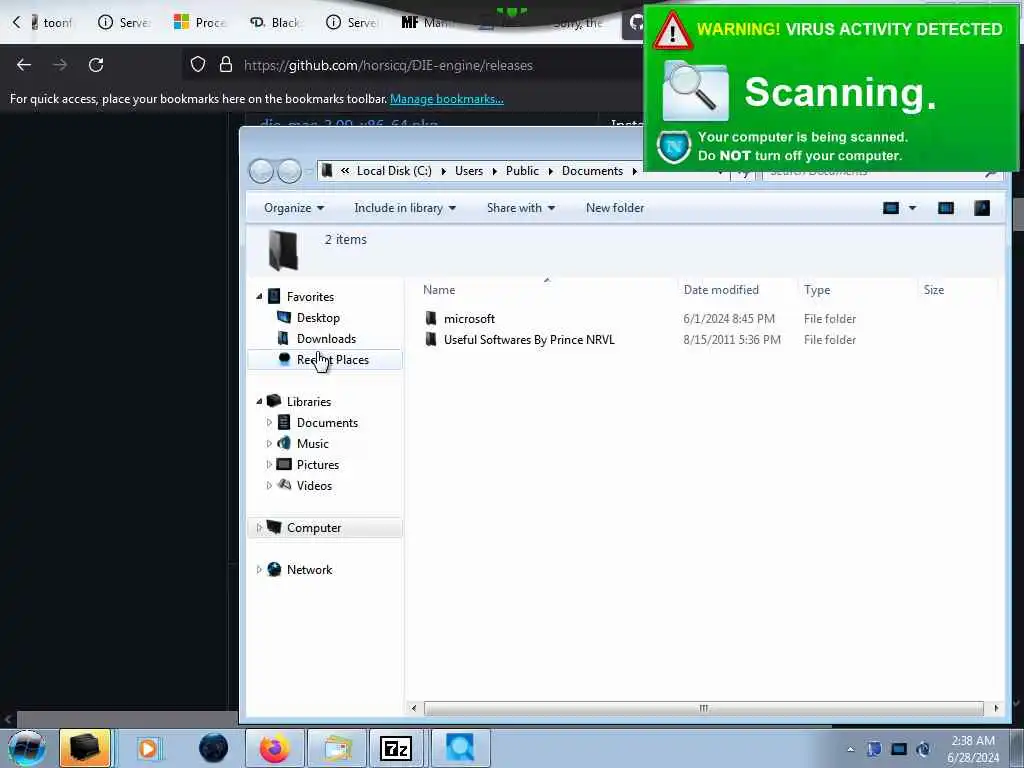Image resolution: width=1024 pixels, height=768 pixels.
Task: Open the media player taskbar icon
Action: click(148, 748)
